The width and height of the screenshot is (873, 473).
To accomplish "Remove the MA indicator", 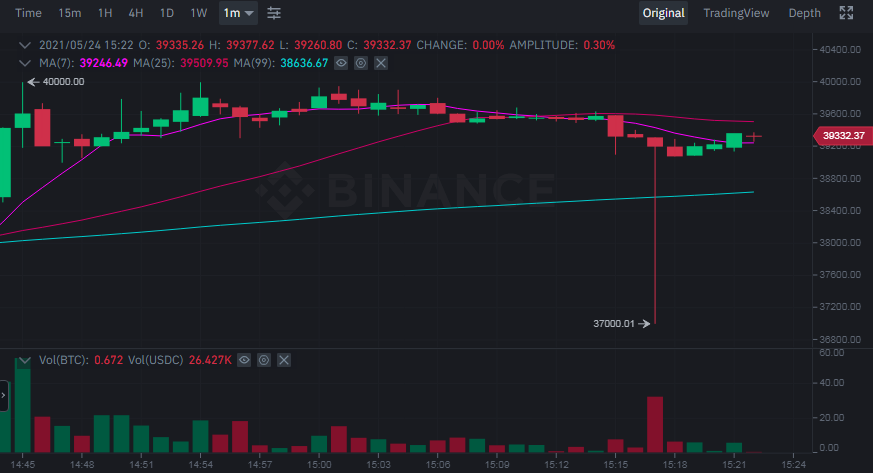I will point(381,63).
